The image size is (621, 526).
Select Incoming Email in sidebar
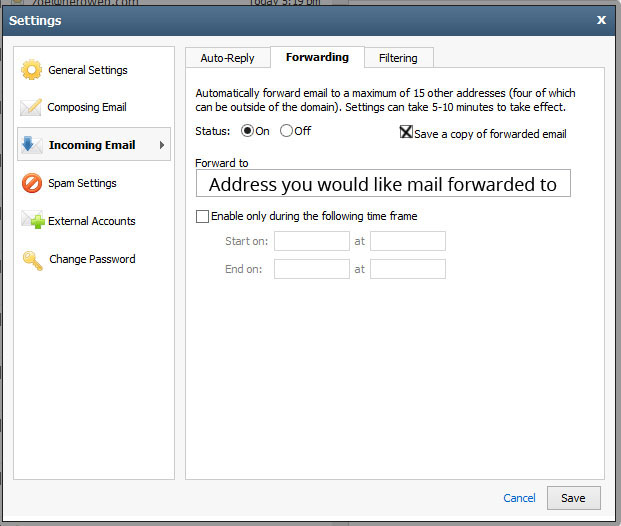(x=94, y=144)
